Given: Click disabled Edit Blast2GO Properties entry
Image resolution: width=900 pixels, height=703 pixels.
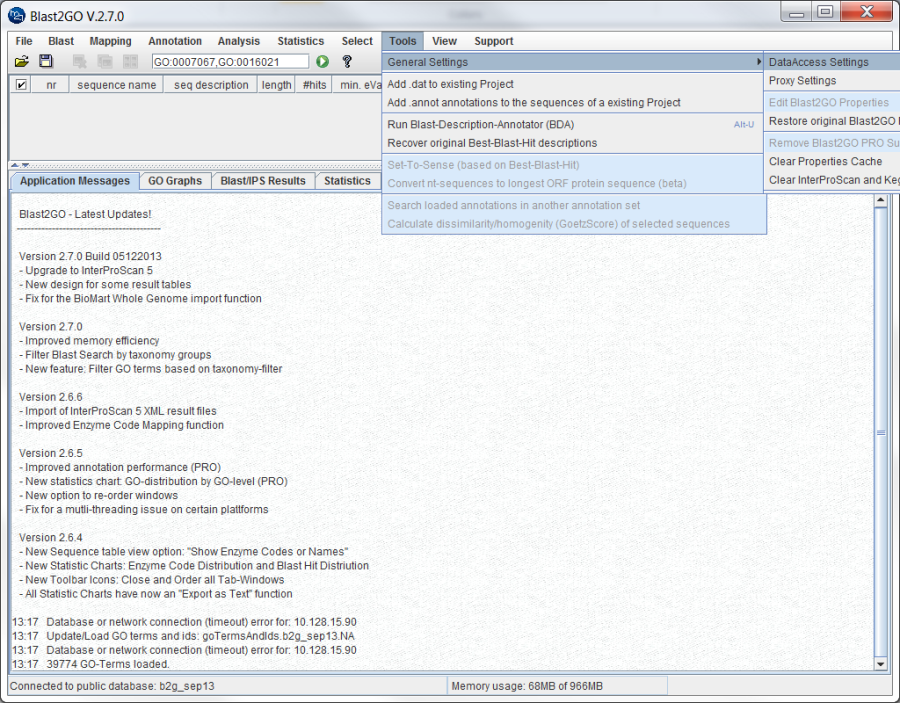Looking at the screenshot, I should point(832,103).
